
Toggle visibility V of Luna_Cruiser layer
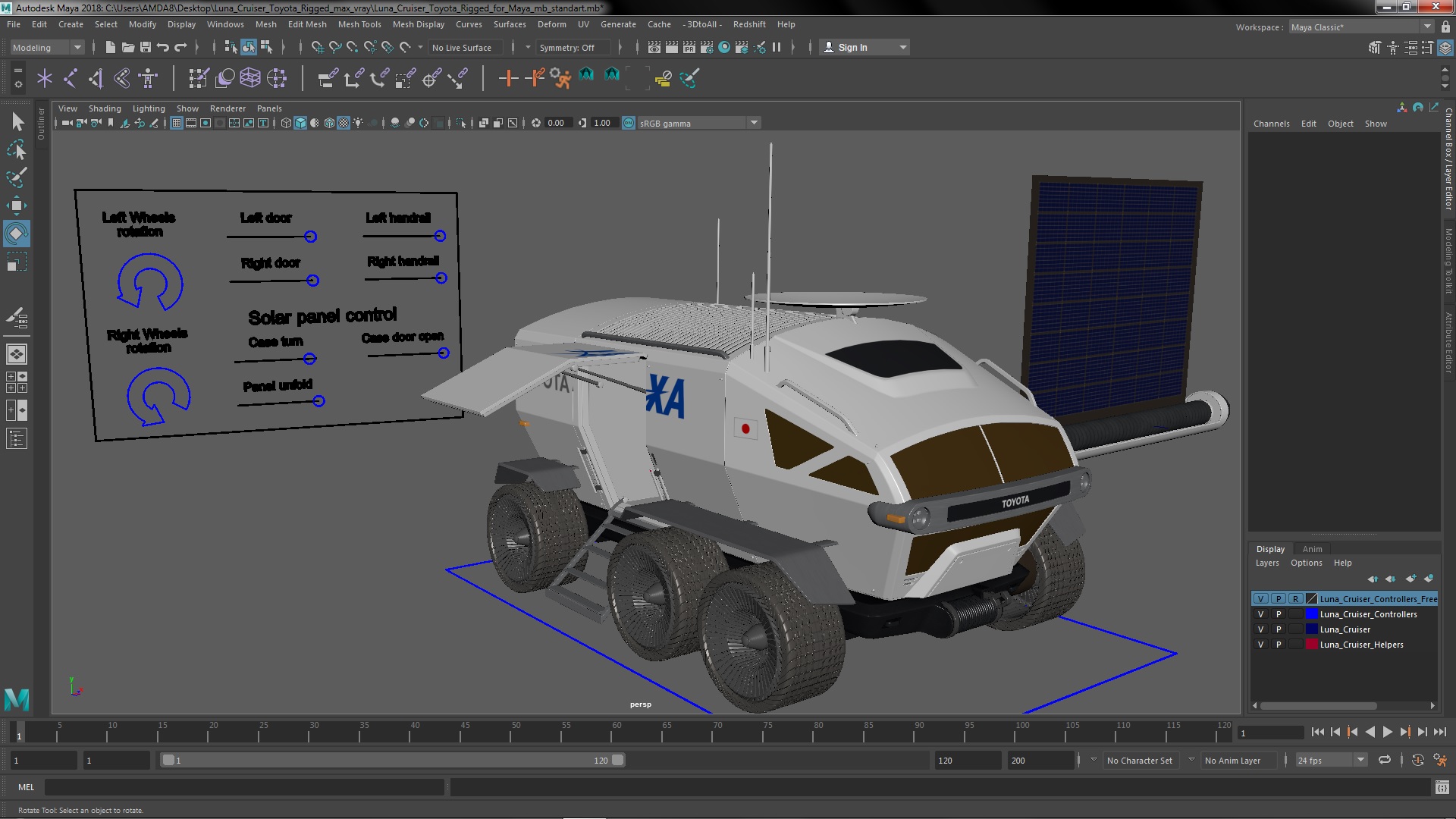(x=1261, y=629)
